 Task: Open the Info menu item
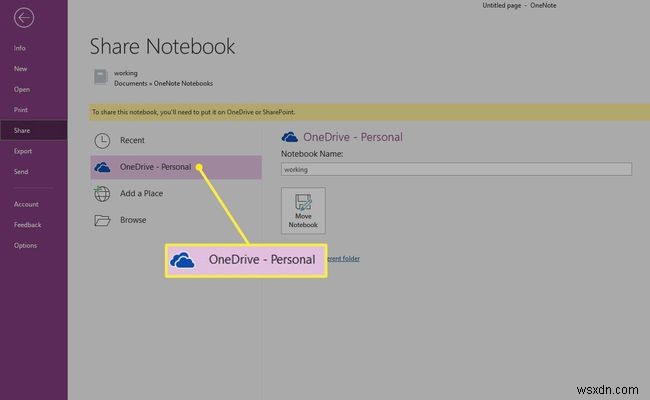click(x=19, y=48)
